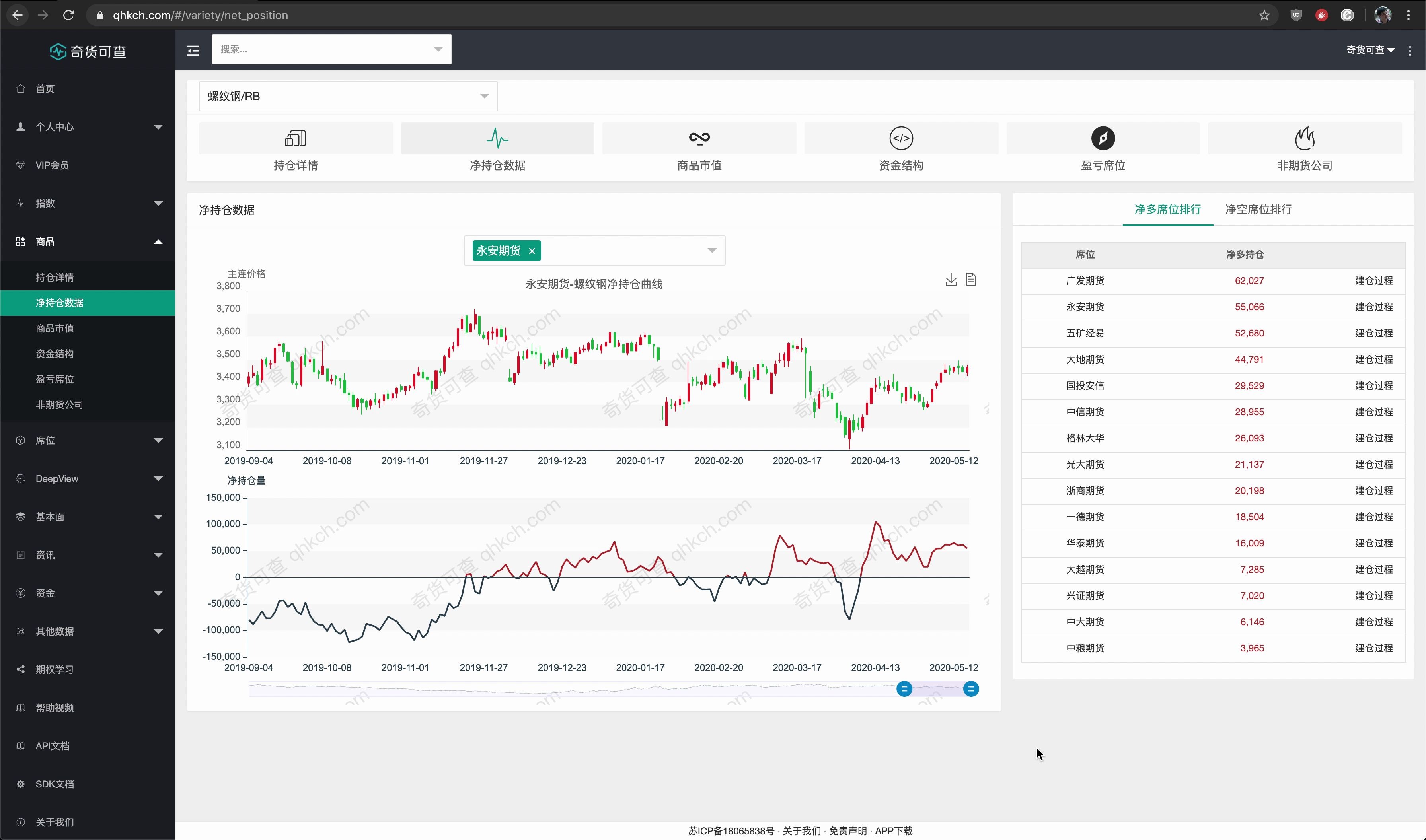Open API文档 sidebar item

click(88, 746)
